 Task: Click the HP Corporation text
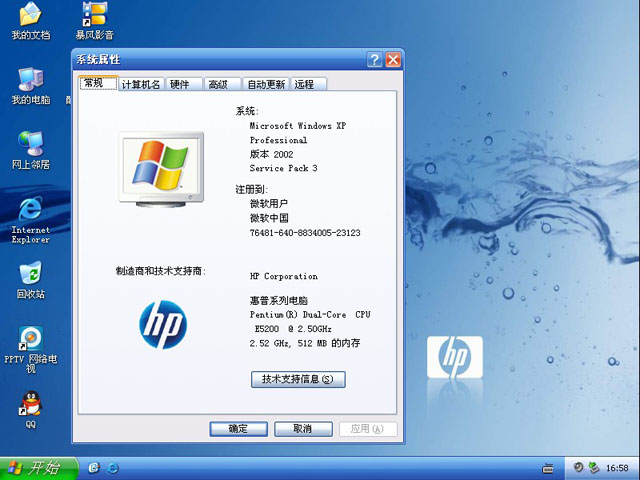point(284,276)
